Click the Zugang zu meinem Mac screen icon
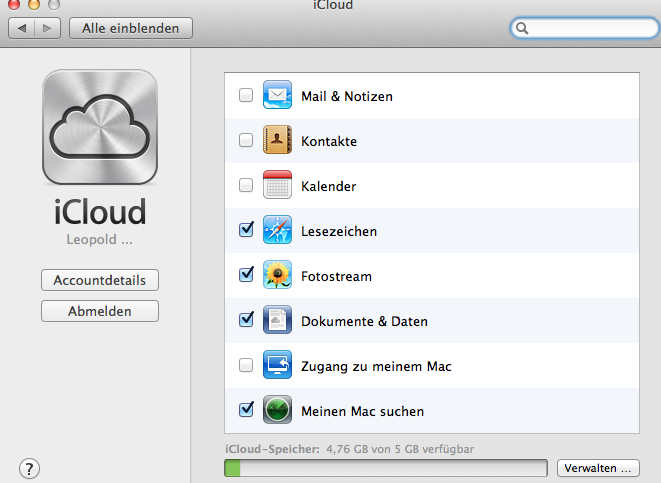Screen dimensions: 661x483 (277, 365)
